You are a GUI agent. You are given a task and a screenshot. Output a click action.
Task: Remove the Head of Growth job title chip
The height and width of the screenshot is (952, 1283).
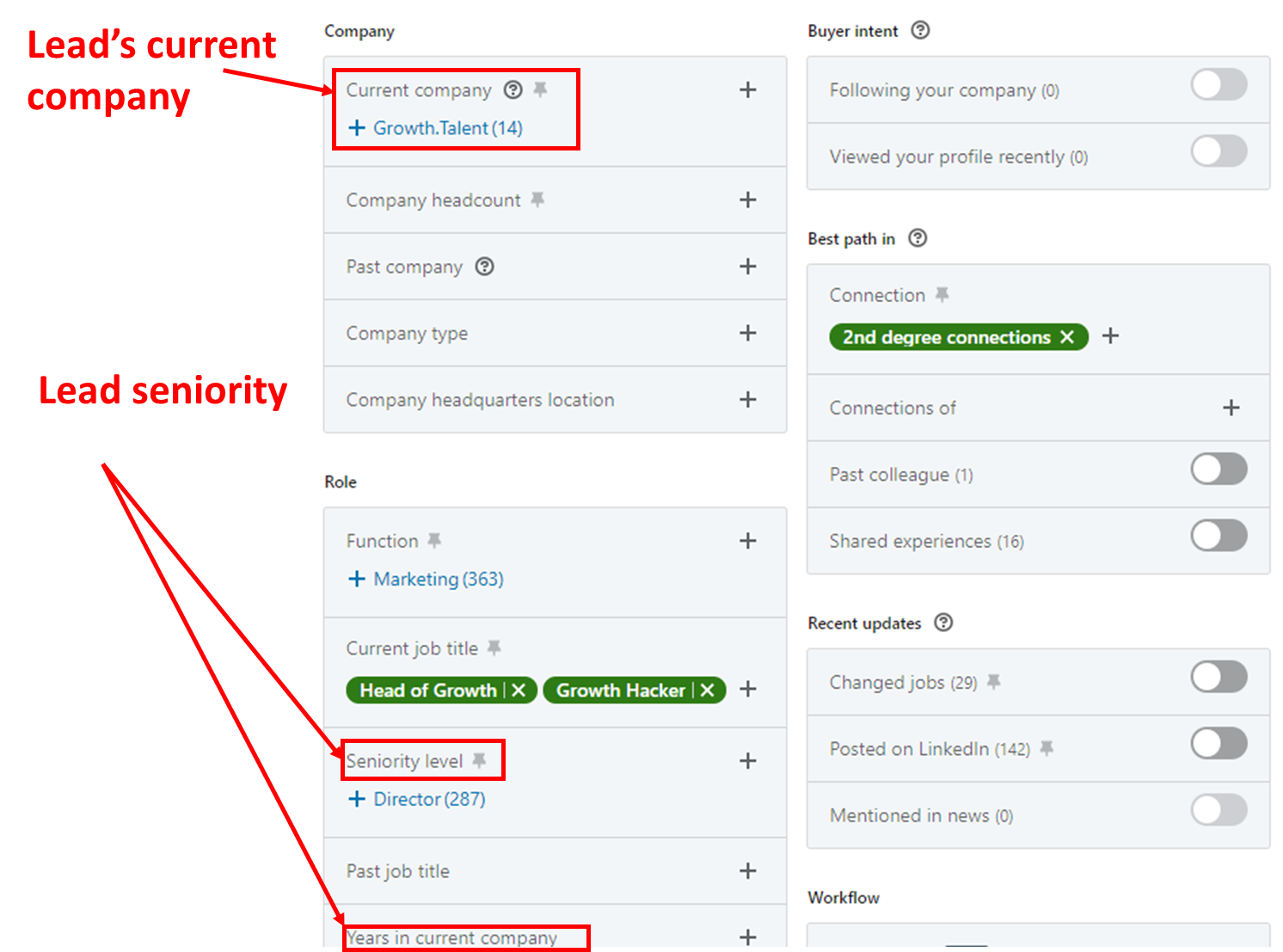(519, 690)
